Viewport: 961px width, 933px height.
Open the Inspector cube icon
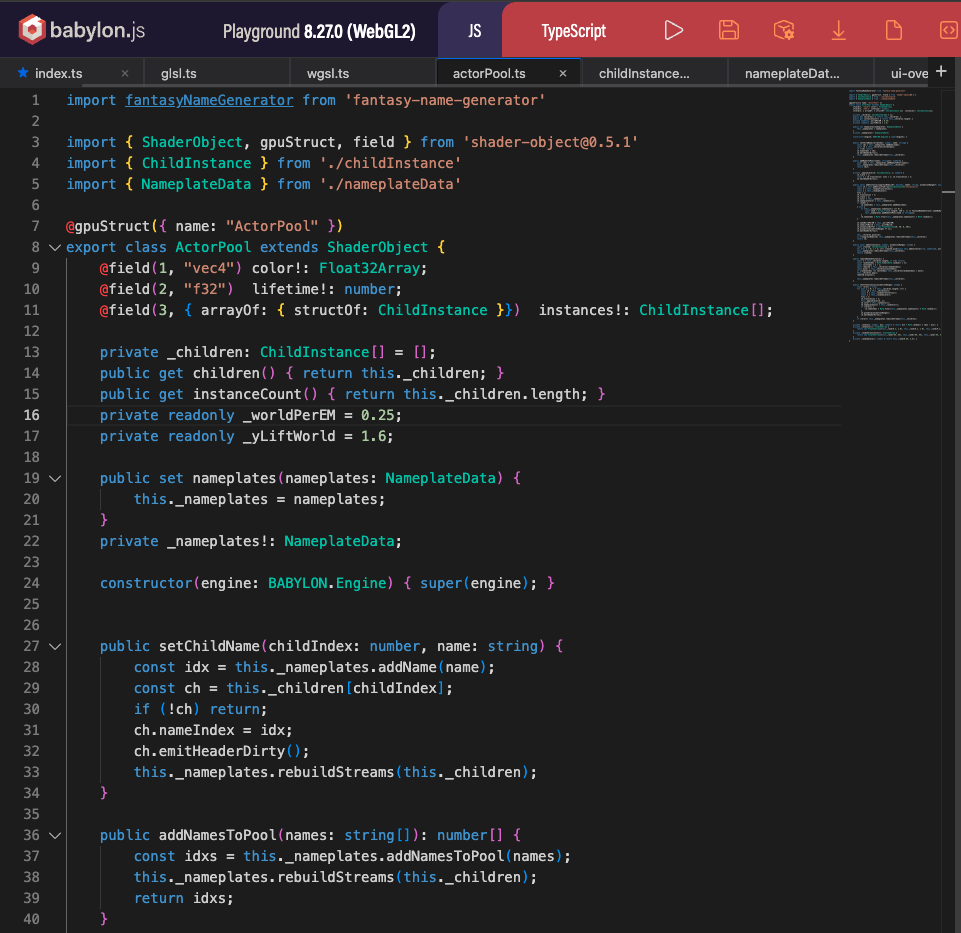tap(784, 30)
